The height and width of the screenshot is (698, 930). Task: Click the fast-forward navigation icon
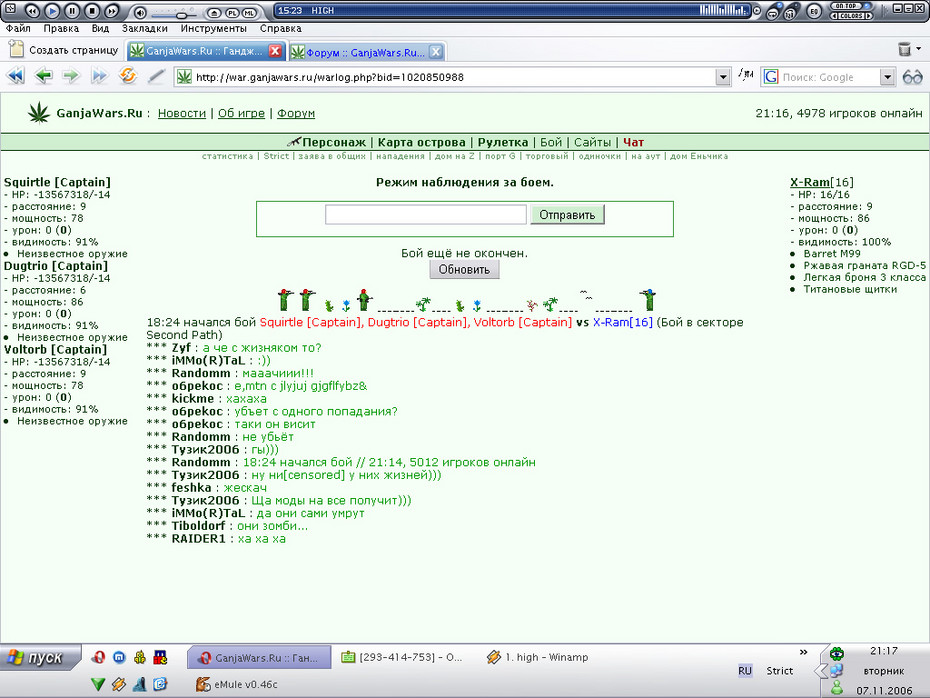100,76
